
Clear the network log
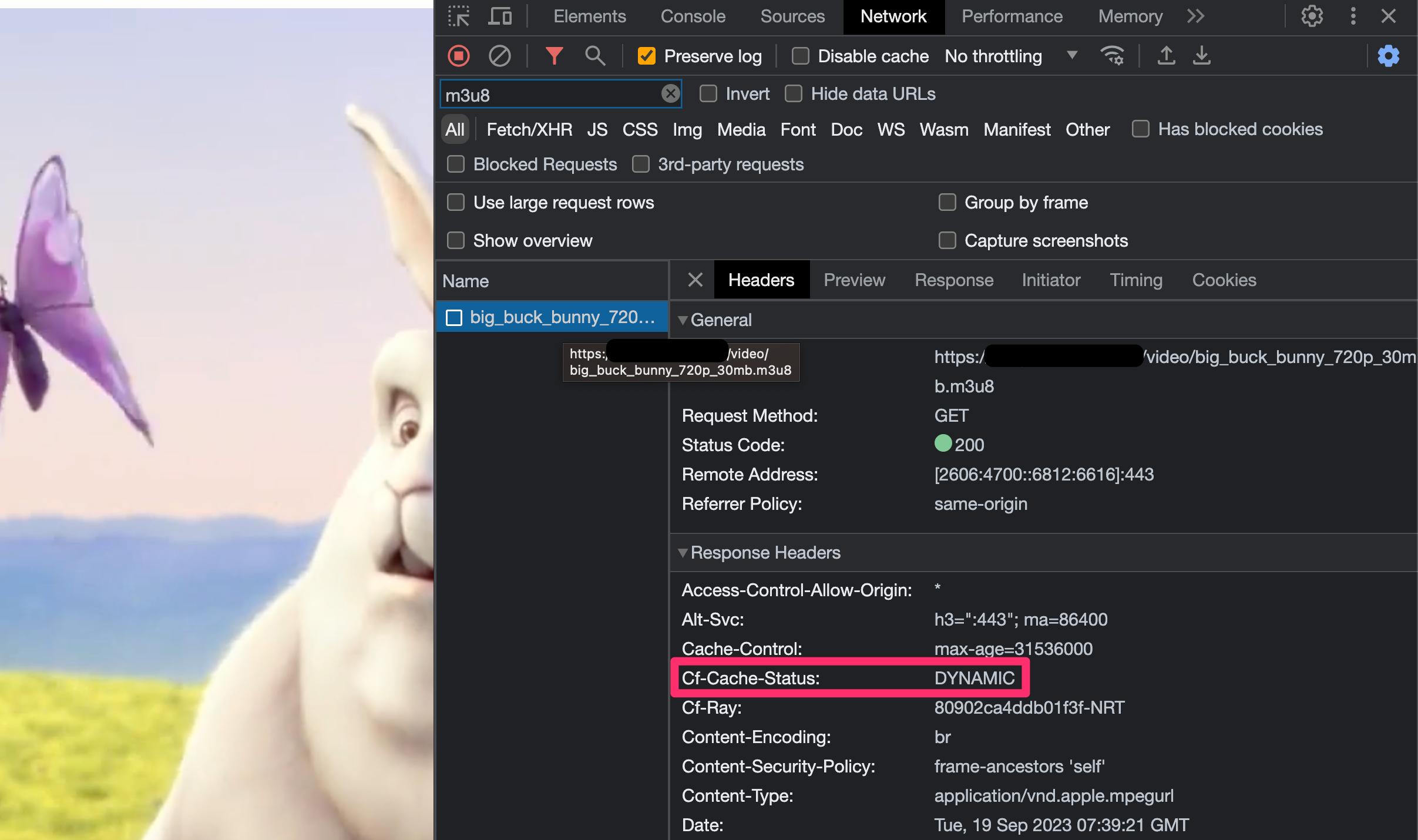(500, 56)
